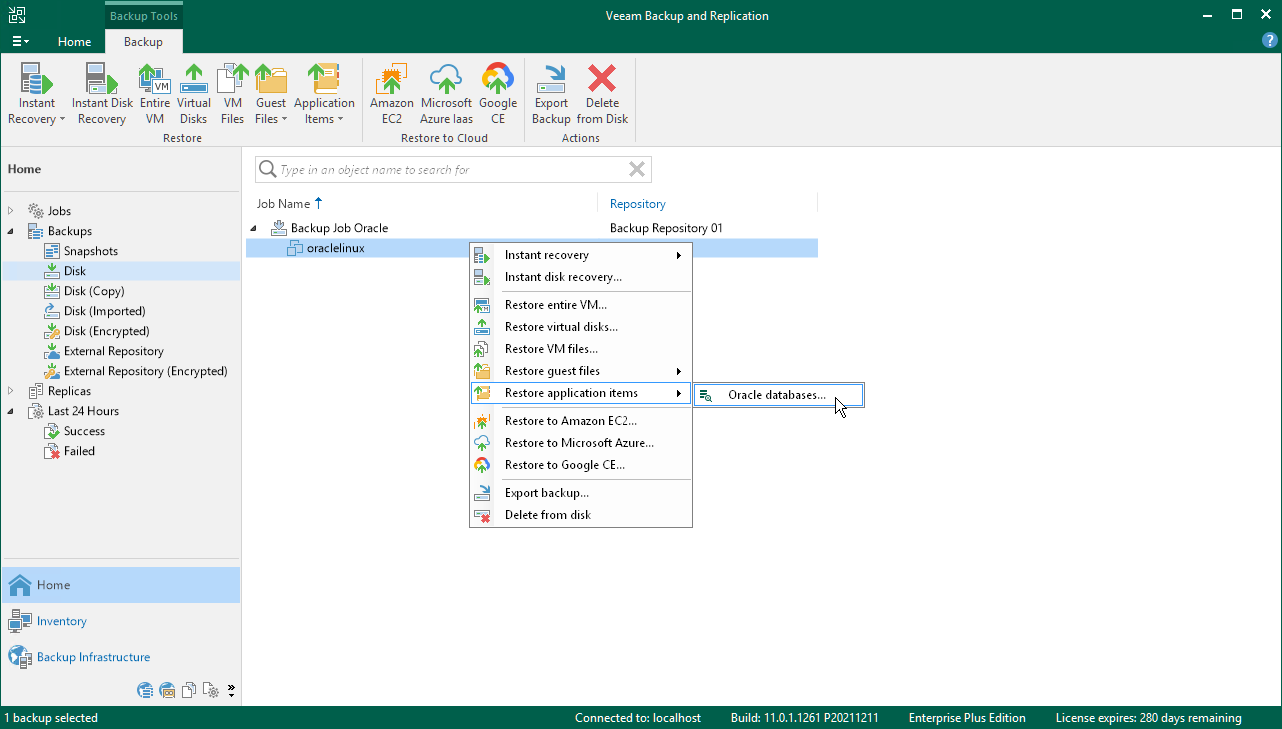
Task: Choose Restore entire VM... from context menu
Action: (581, 305)
